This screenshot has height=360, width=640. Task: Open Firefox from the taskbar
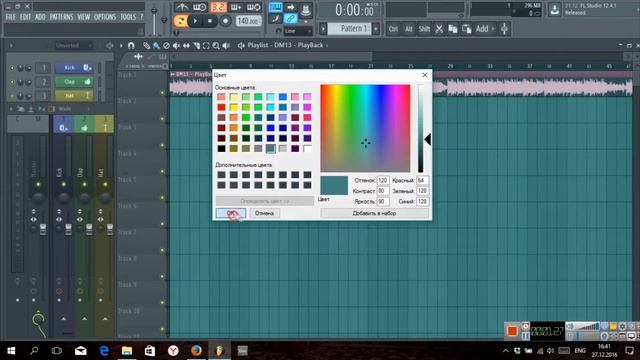(x=196, y=351)
